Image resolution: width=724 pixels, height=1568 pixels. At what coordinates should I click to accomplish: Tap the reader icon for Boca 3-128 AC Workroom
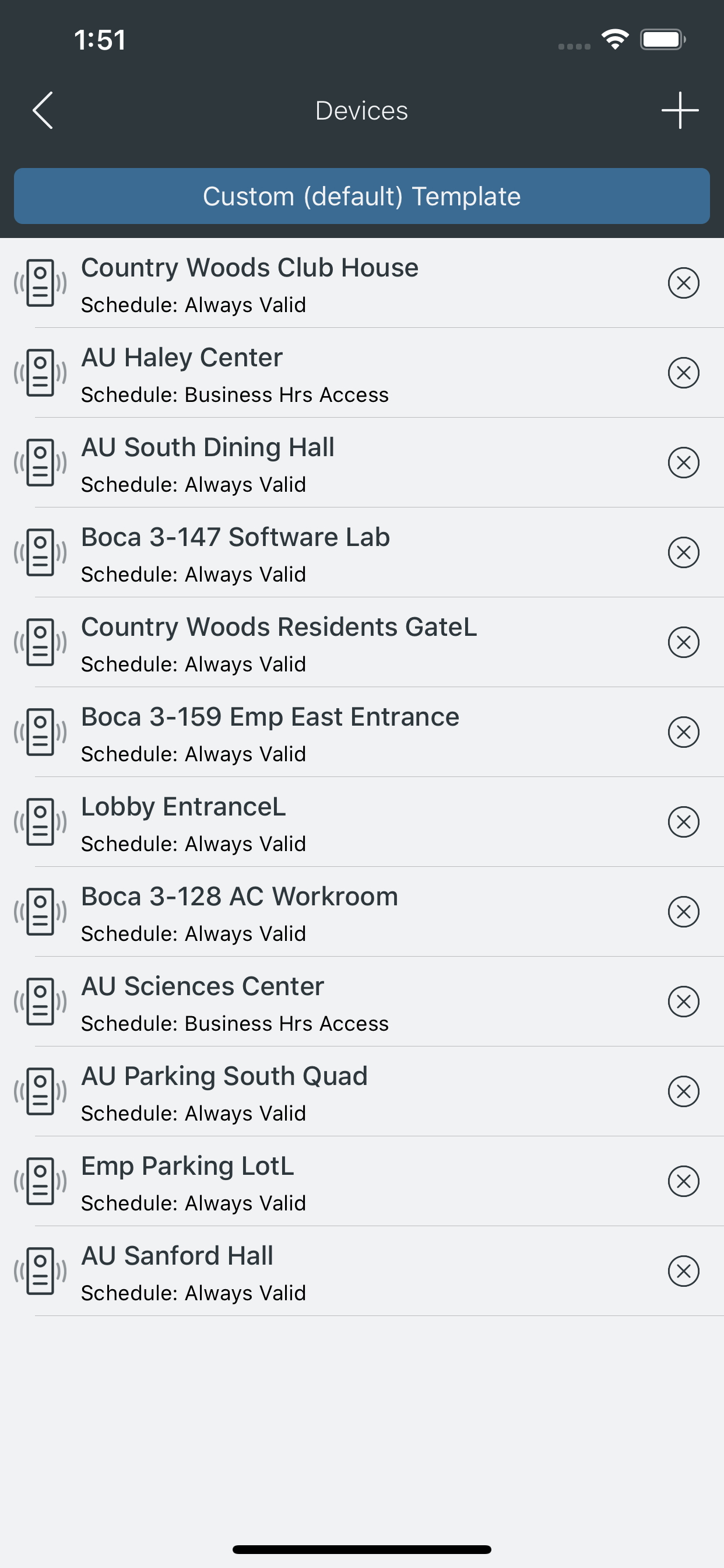click(x=41, y=912)
